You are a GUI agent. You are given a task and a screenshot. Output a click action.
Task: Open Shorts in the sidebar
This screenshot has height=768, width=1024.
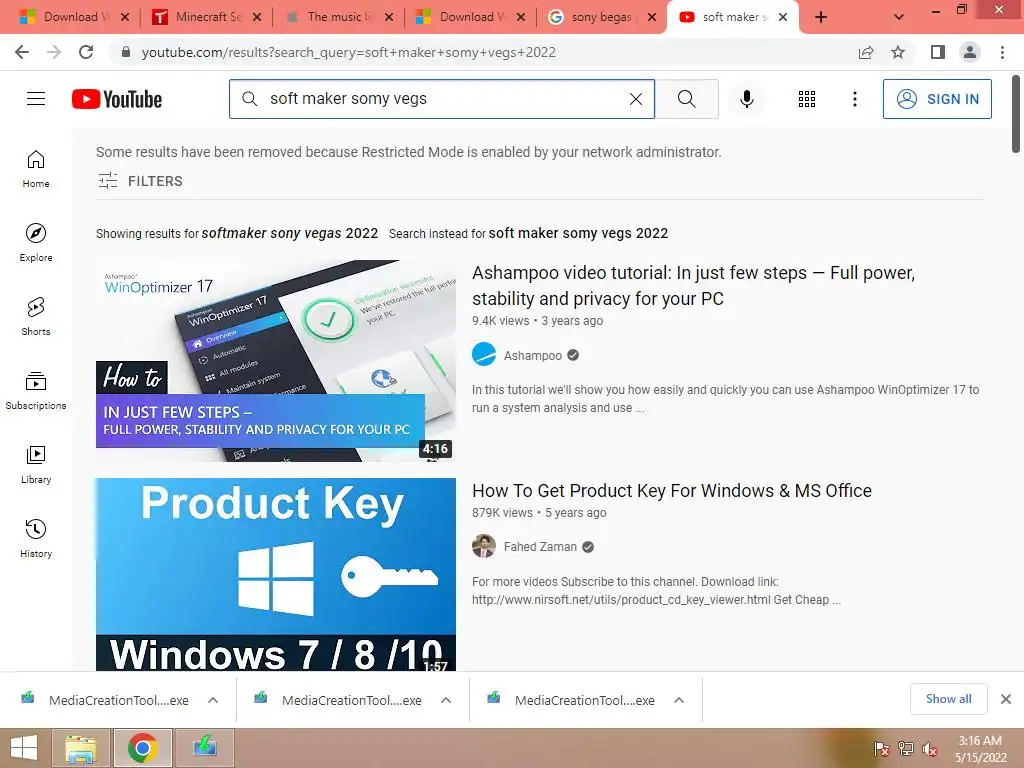point(36,317)
